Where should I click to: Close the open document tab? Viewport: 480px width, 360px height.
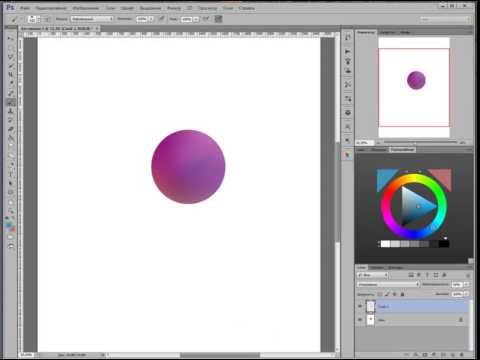click(97, 29)
